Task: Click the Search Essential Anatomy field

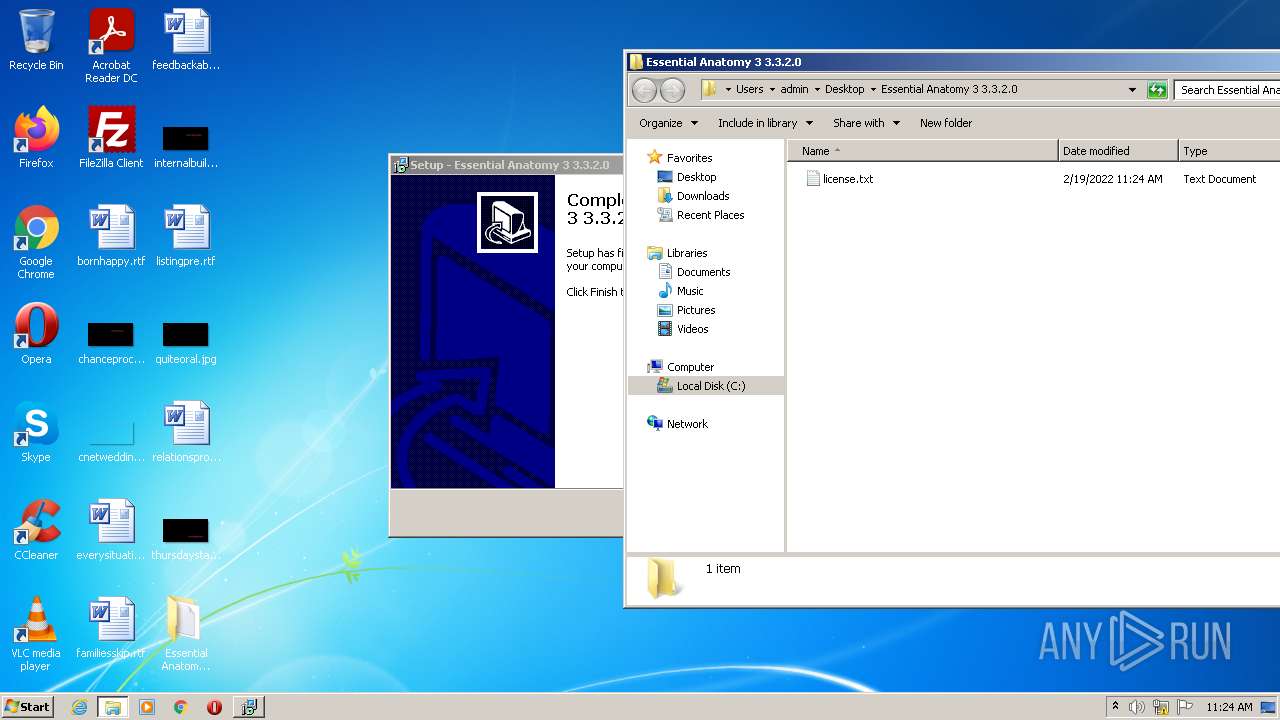Action: pyautogui.click(x=1228, y=90)
